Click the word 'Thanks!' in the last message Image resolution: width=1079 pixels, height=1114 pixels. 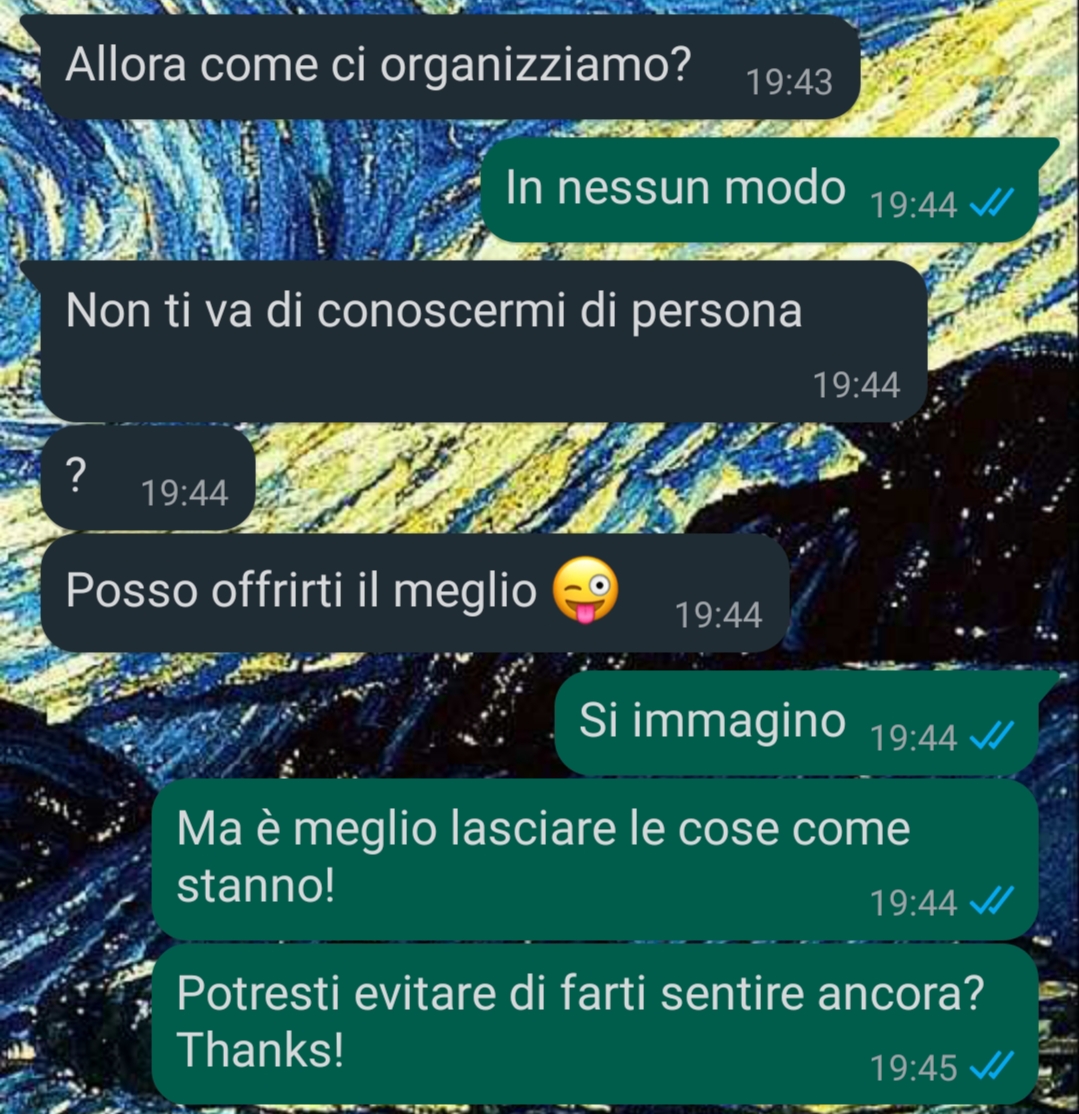tap(260, 1050)
